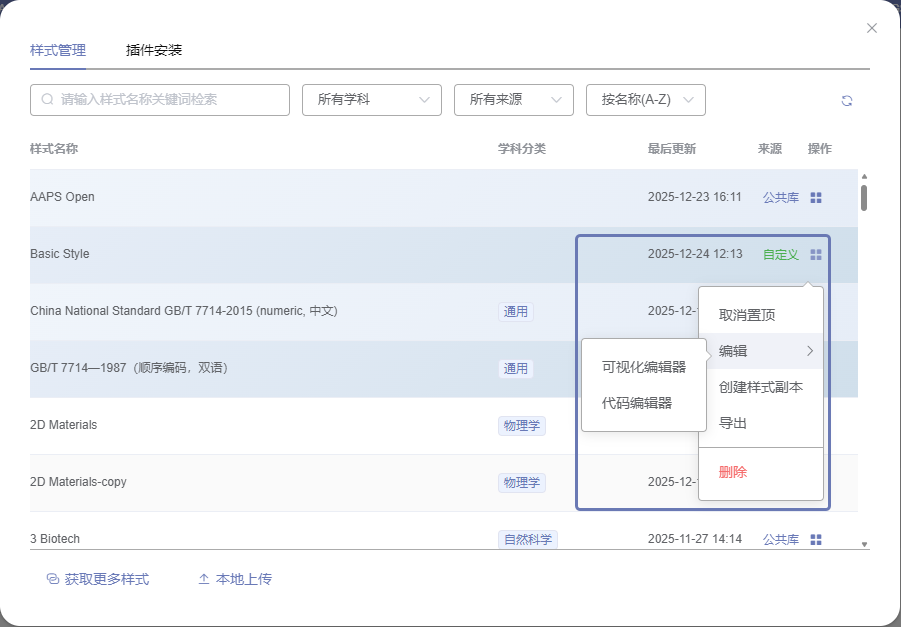The image size is (901, 627).
Task: Click the actions grid icon for Basic Style
Action: click(x=816, y=255)
